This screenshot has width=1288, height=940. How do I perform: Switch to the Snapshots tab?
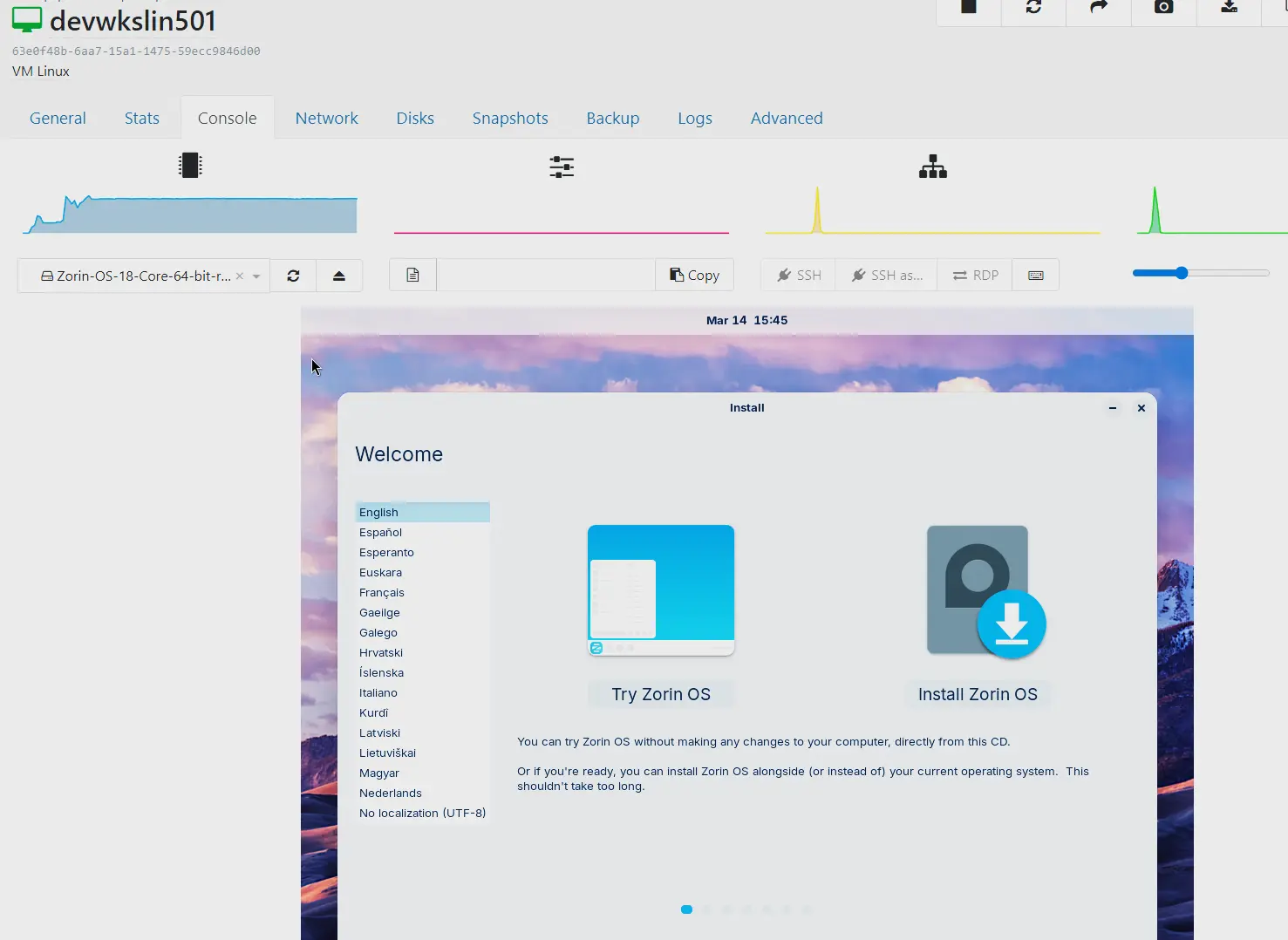(510, 118)
